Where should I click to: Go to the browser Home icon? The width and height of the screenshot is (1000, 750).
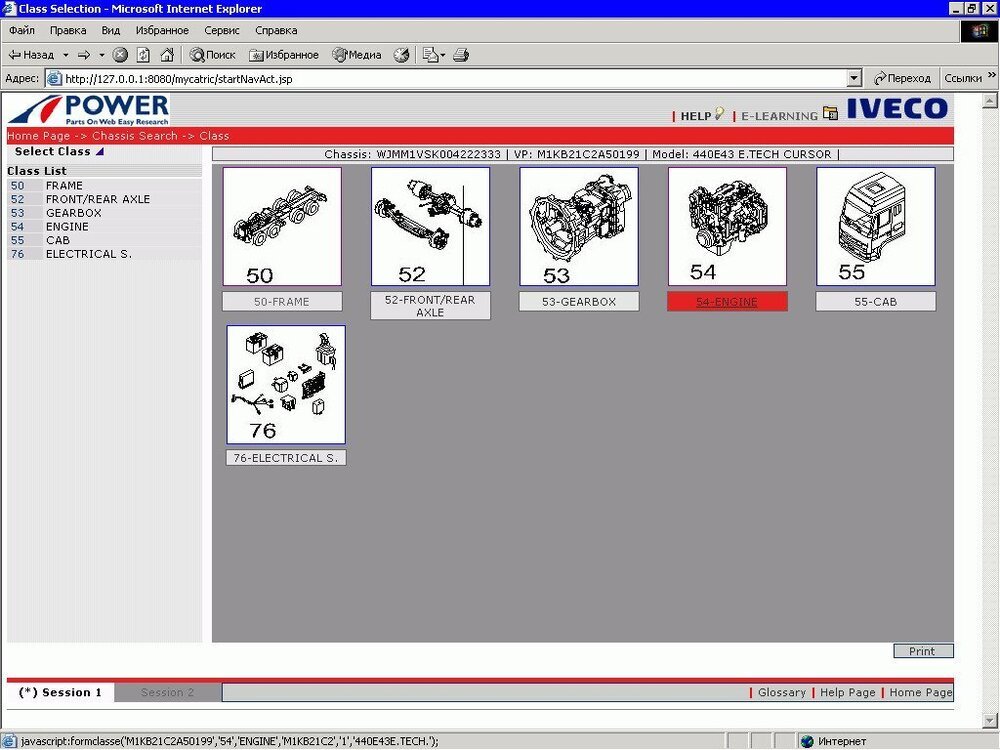(x=167, y=55)
